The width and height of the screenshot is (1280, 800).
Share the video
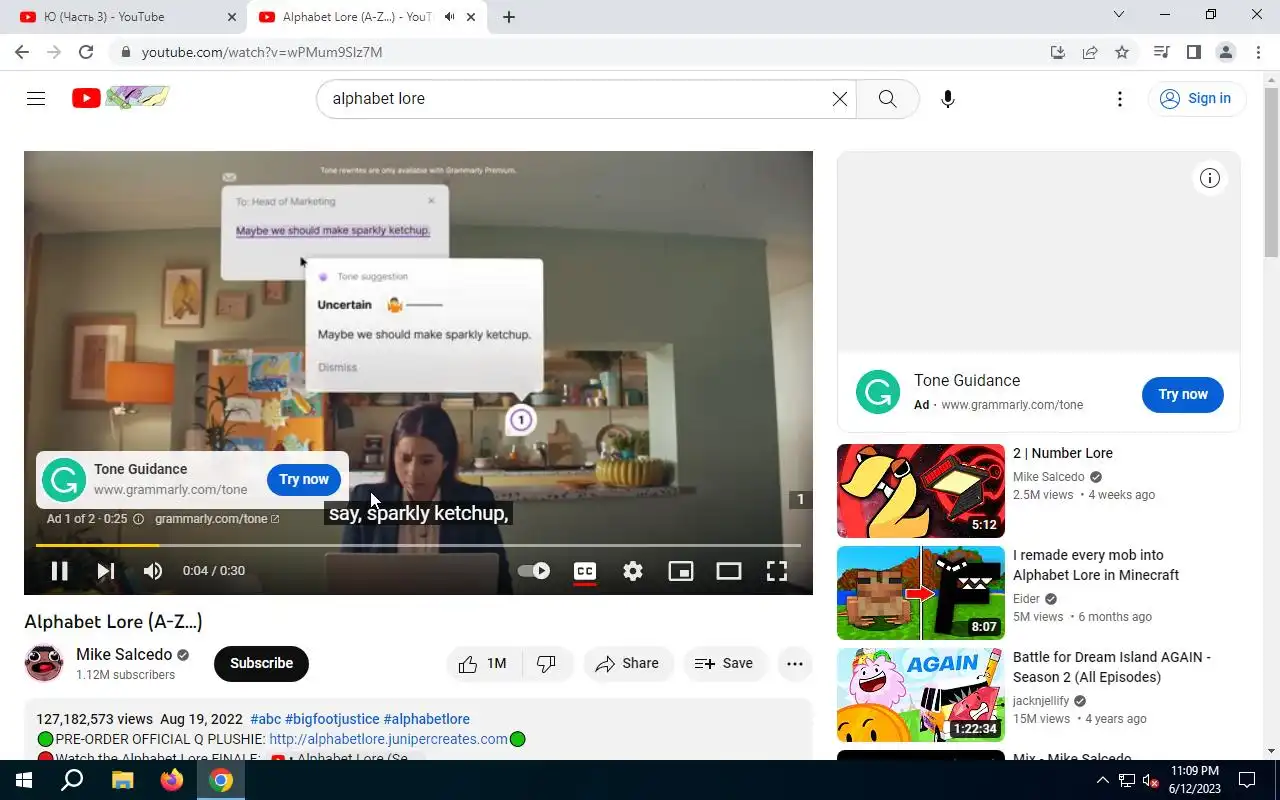627,663
